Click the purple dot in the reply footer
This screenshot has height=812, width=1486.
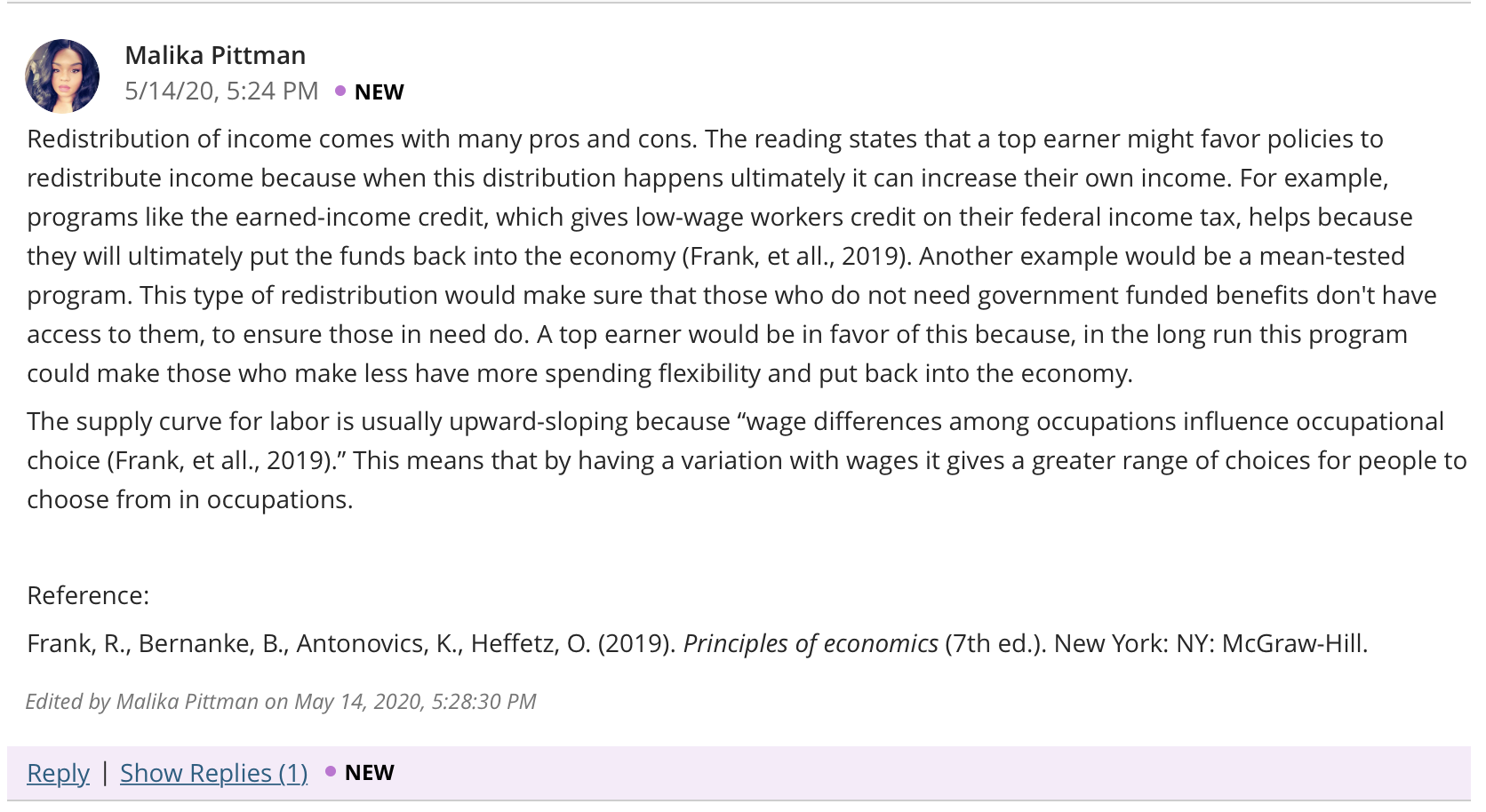331,771
